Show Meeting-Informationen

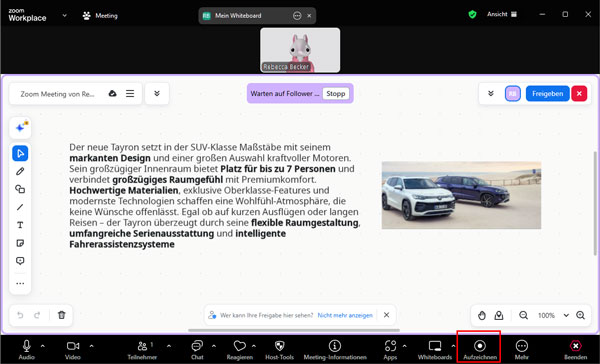tap(335, 350)
